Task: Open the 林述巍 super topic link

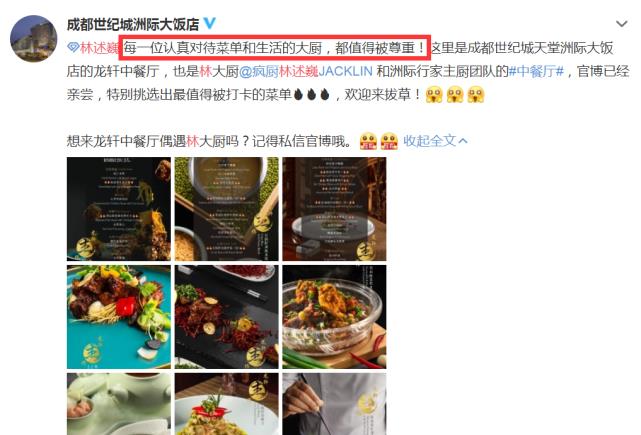Action: 99,48
